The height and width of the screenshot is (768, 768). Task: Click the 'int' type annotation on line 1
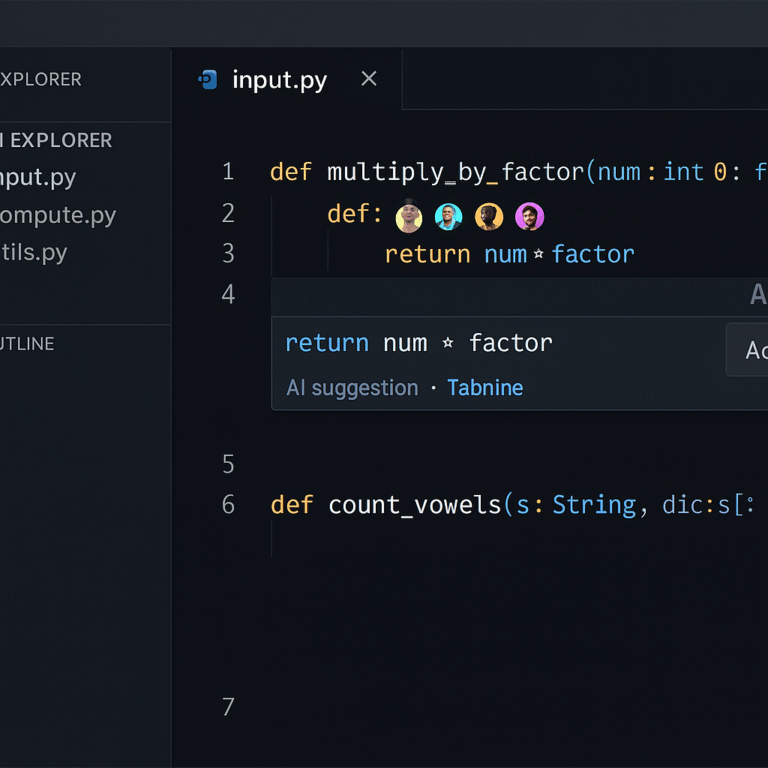pos(684,172)
